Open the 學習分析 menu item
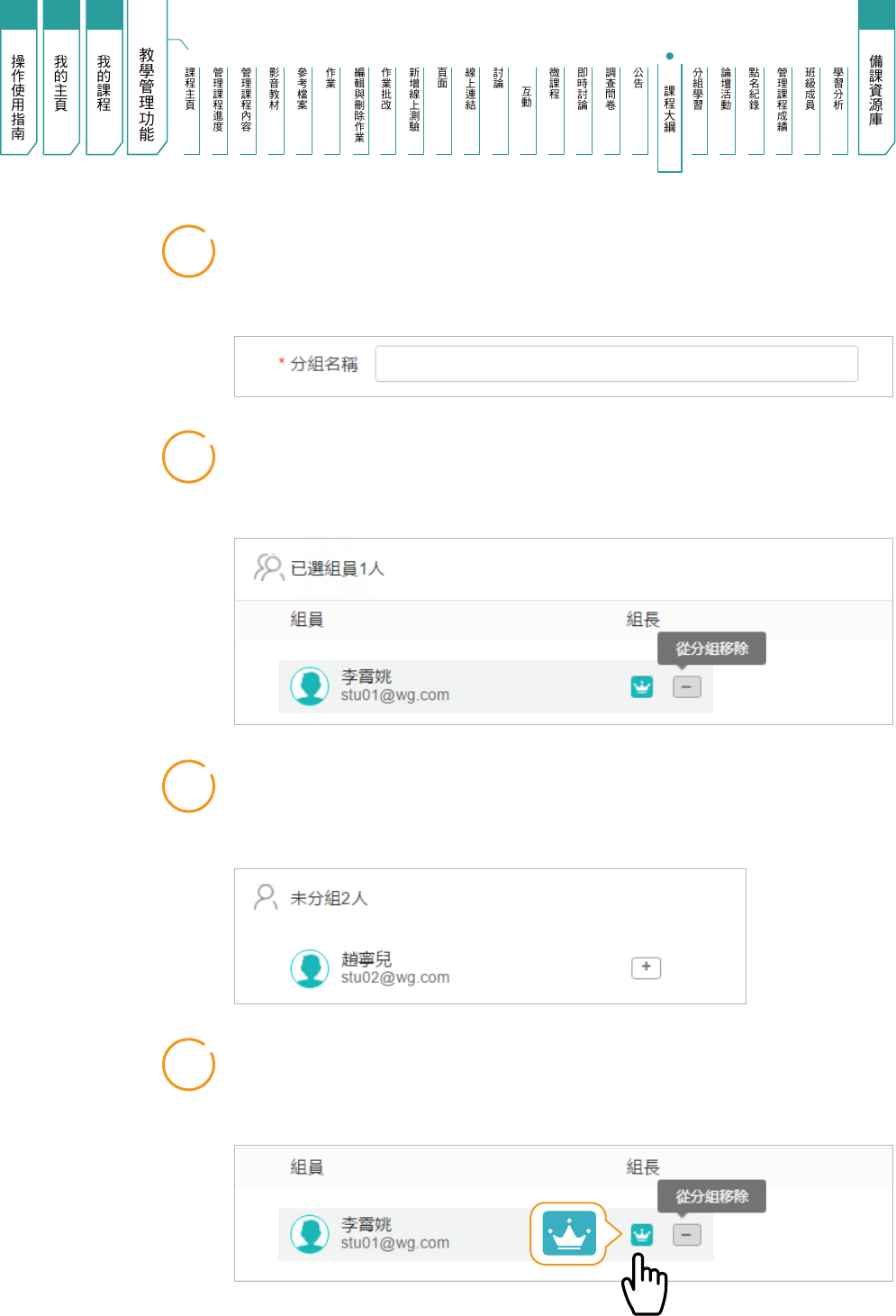This screenshot has width=896, height=1316. click(x=838, y=90)
